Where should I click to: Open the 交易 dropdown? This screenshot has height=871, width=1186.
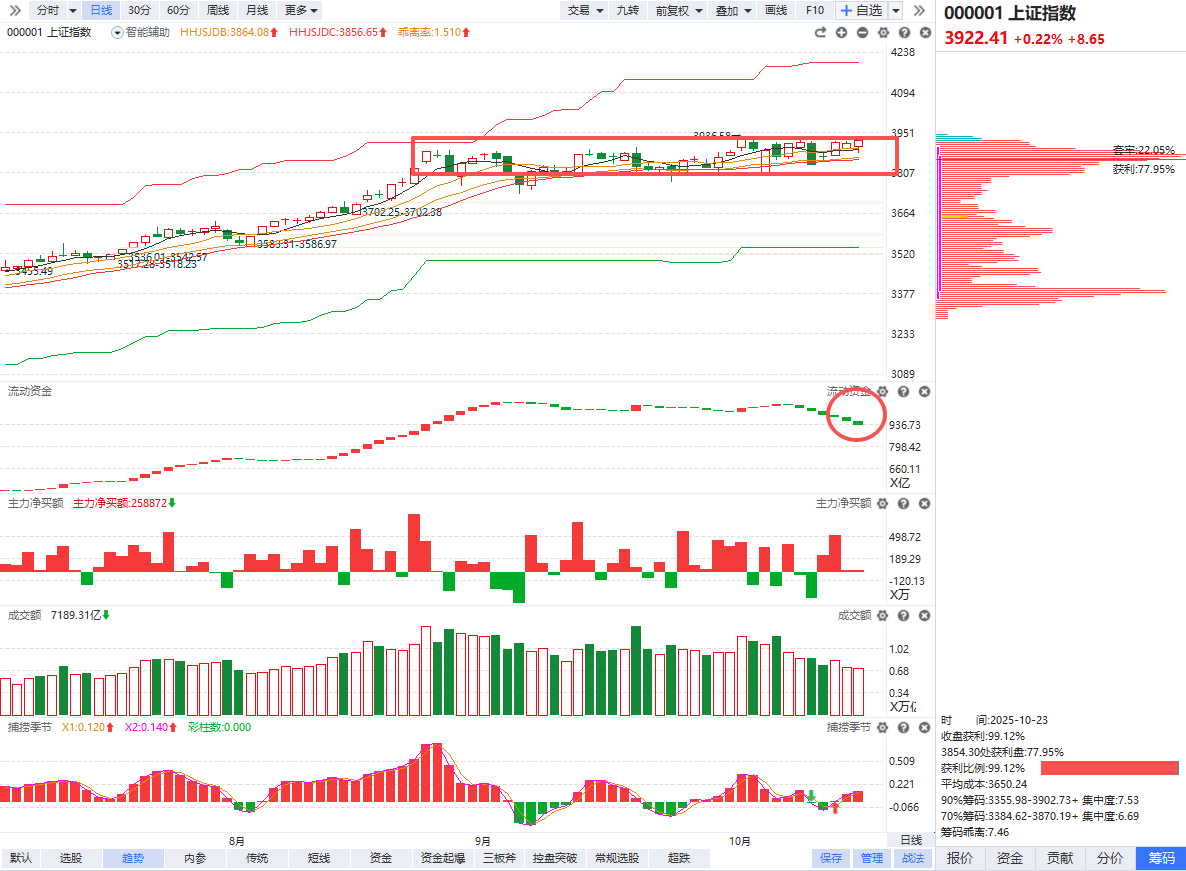tap(585, 11)
